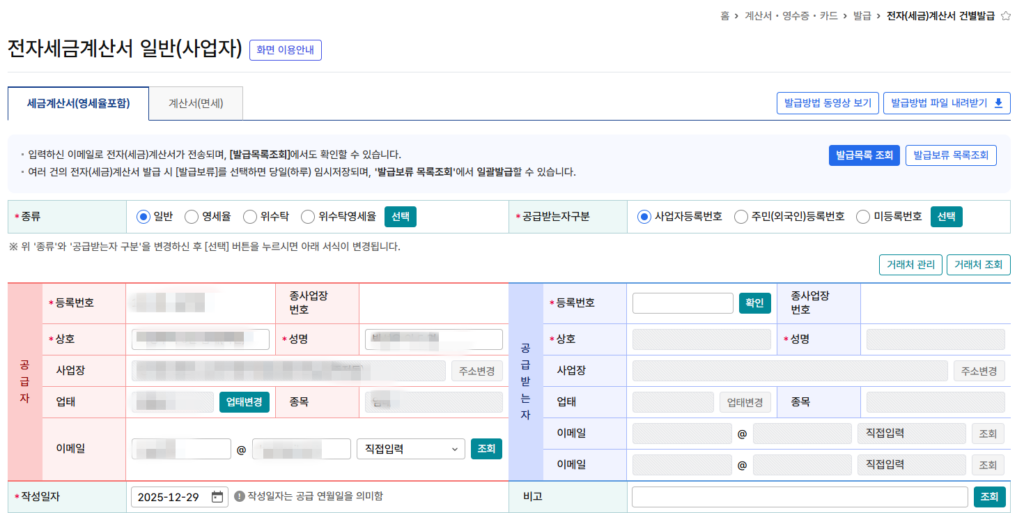Viewport: 1024px width, 513px height.
Task: Click the 화면 이용안내 button
Action: (285, 50)
